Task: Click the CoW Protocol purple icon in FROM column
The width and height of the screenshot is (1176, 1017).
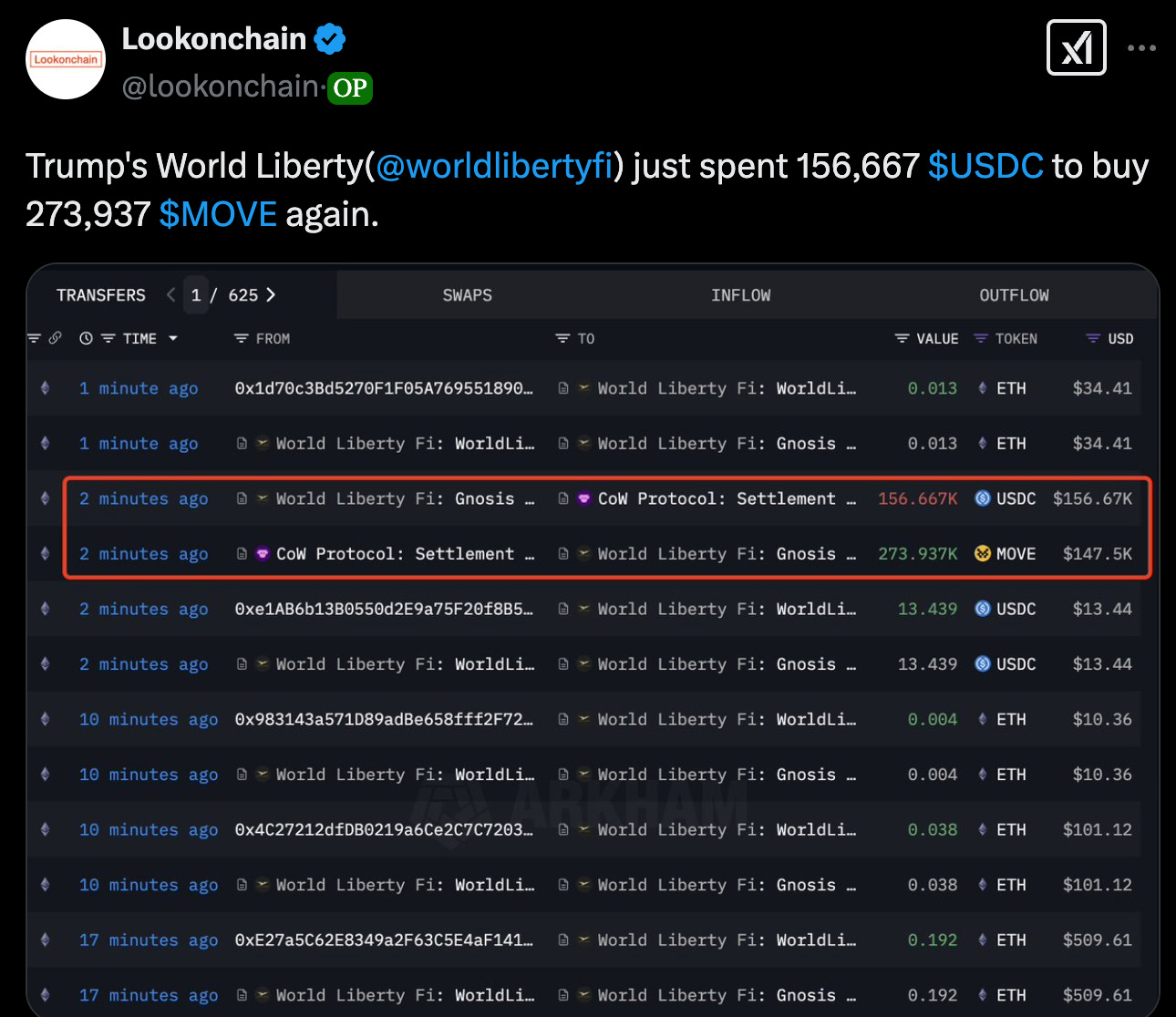Action: [262, 554]
